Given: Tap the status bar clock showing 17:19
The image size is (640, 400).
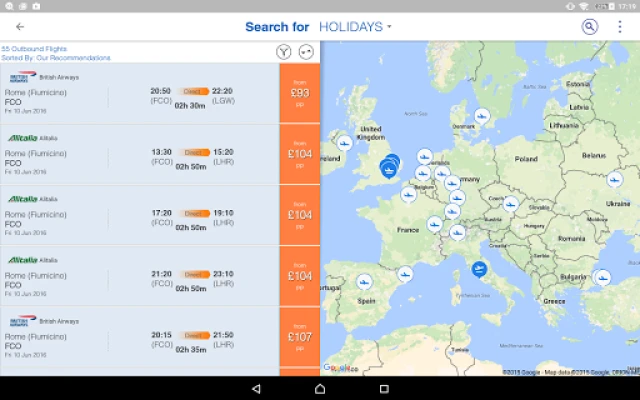Looking at the screenshot, I should point(627,6).
